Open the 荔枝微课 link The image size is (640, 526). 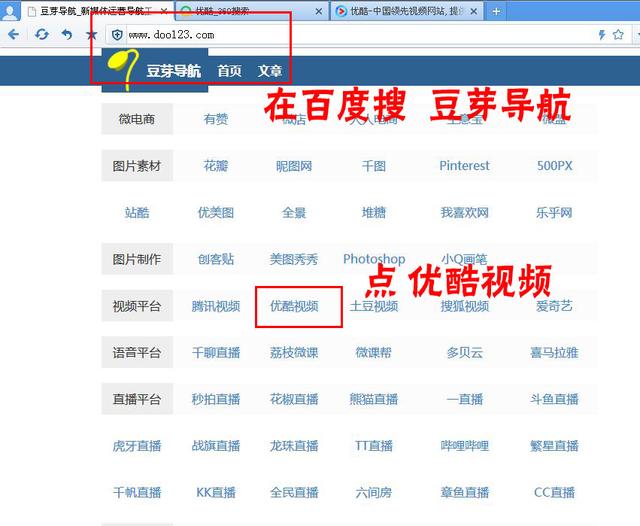pyautogui.click(x=294, y=353)
